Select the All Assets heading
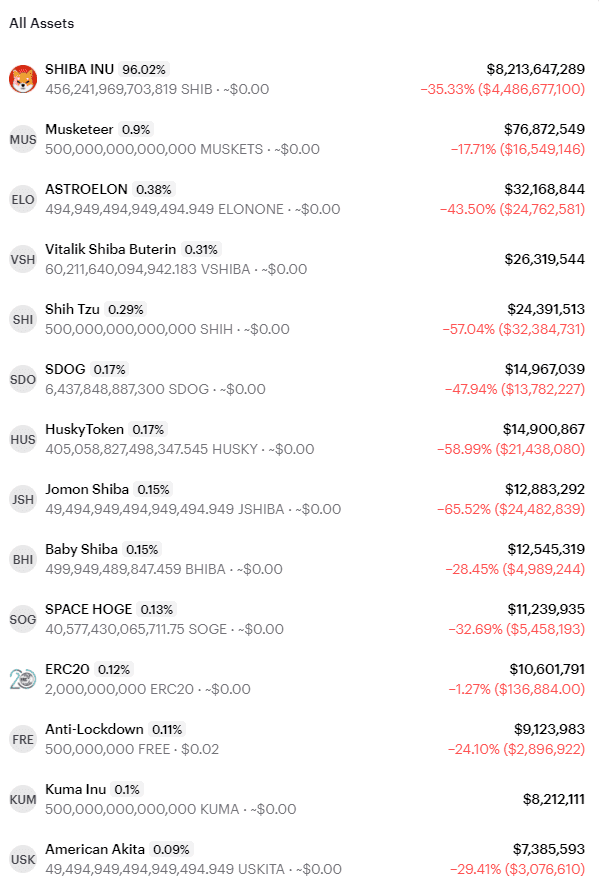 (x=42, y=23)
